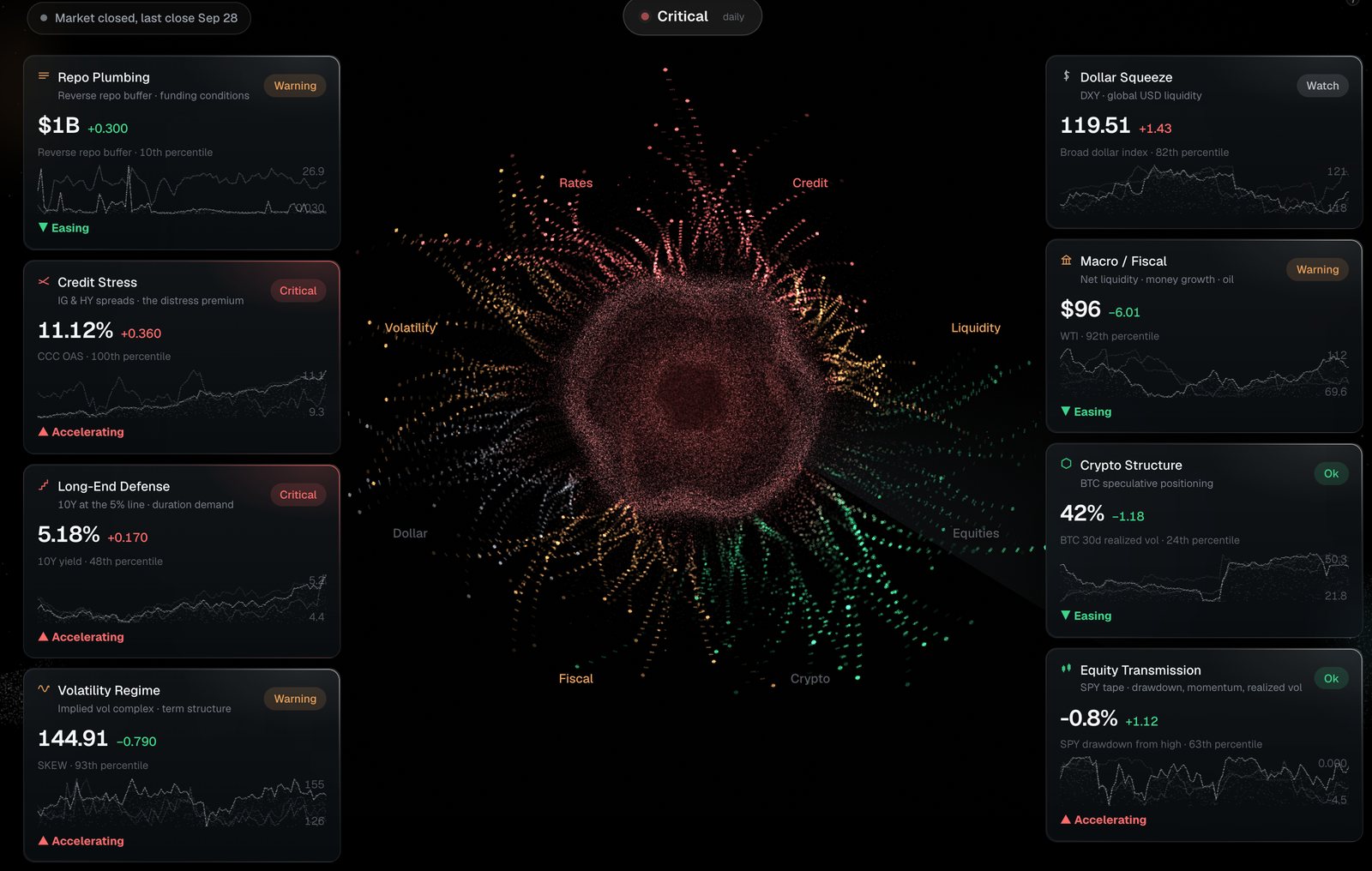Click Warning badge on Repo Plumbing
This screenshot has width=1372, height=871.
(x=295, y=86)
